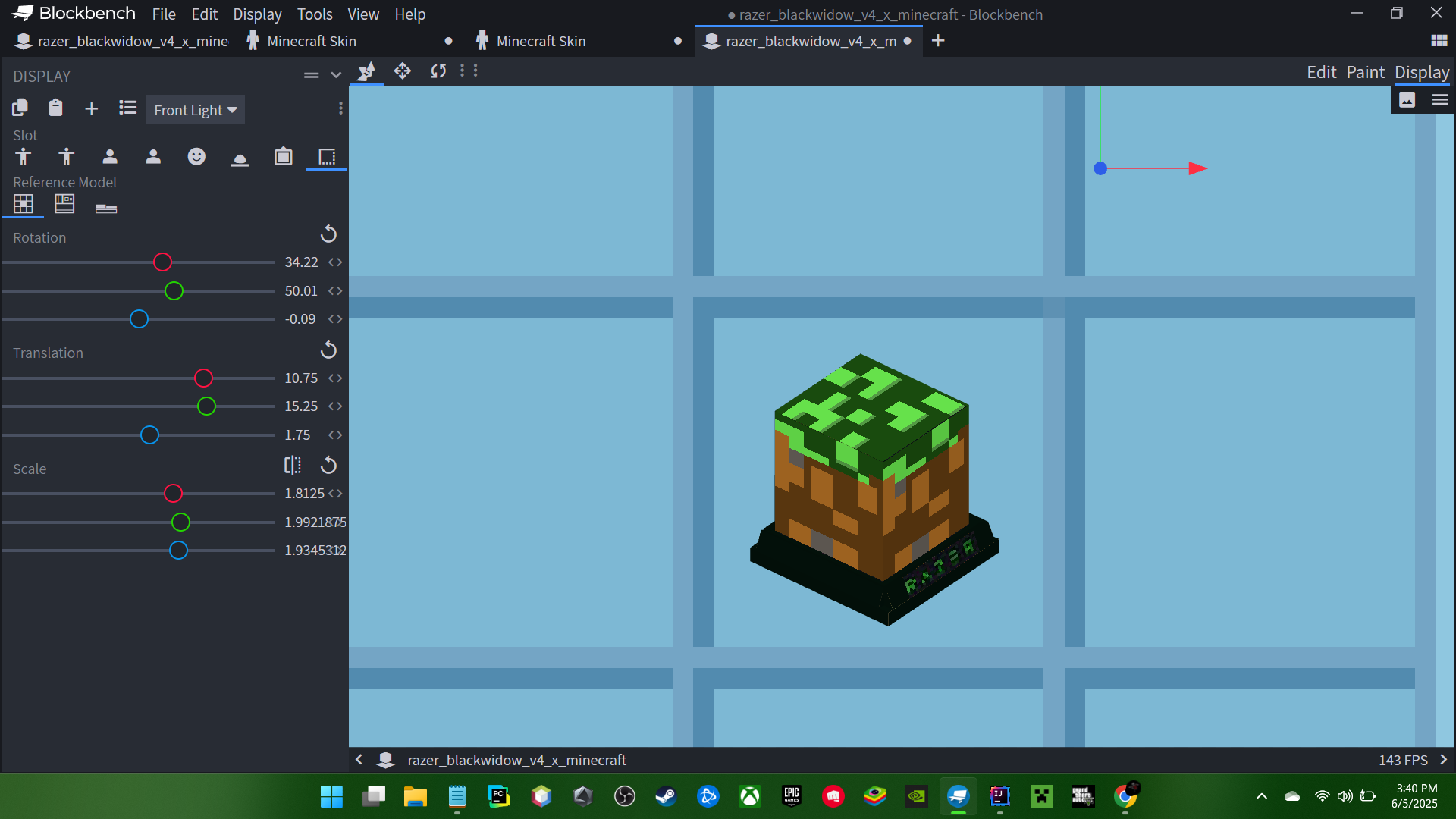The image size is (1456, 819).
Task: Collapse the DISPLAY panel chevron
Action: click(x=336, y=75)
